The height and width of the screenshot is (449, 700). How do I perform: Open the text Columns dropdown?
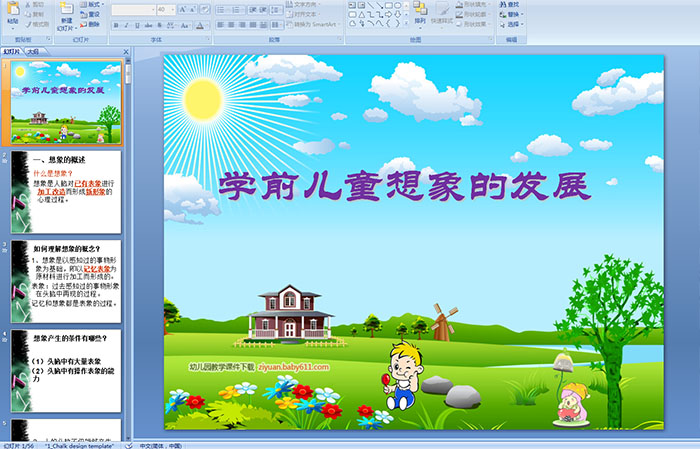(276, 25)
